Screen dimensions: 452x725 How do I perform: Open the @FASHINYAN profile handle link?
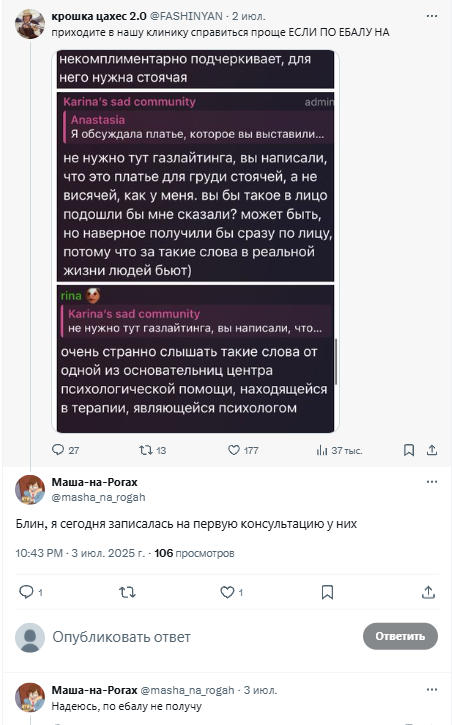point(187,16)
